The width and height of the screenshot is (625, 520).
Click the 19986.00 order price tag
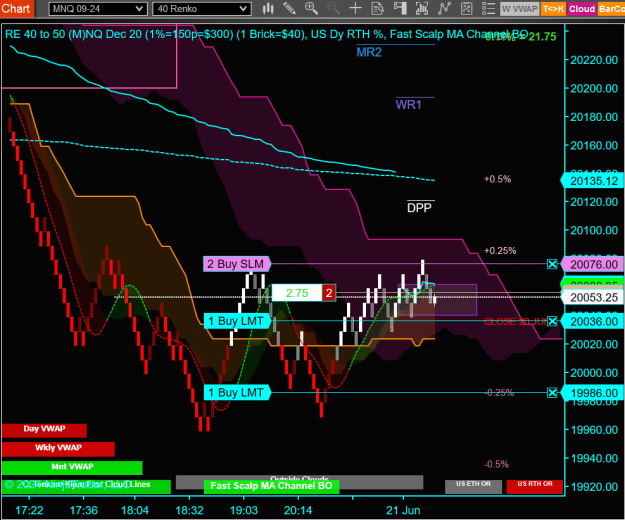[x=594, y=393]
